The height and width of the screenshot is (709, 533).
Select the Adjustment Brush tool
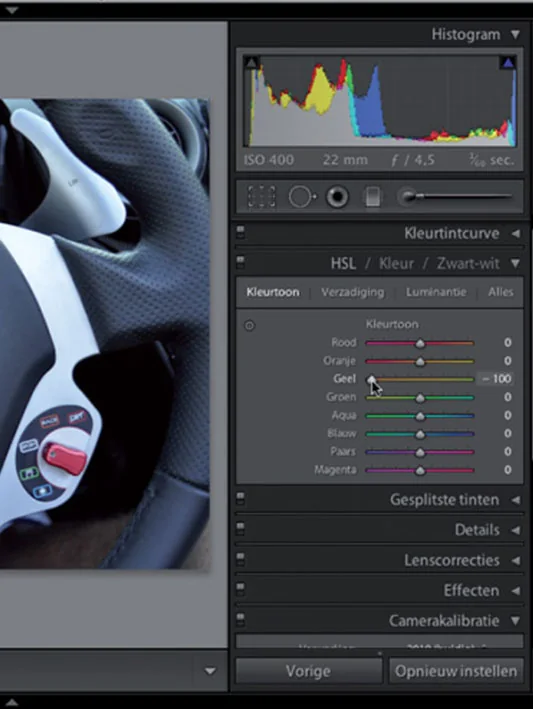point(454,197)
